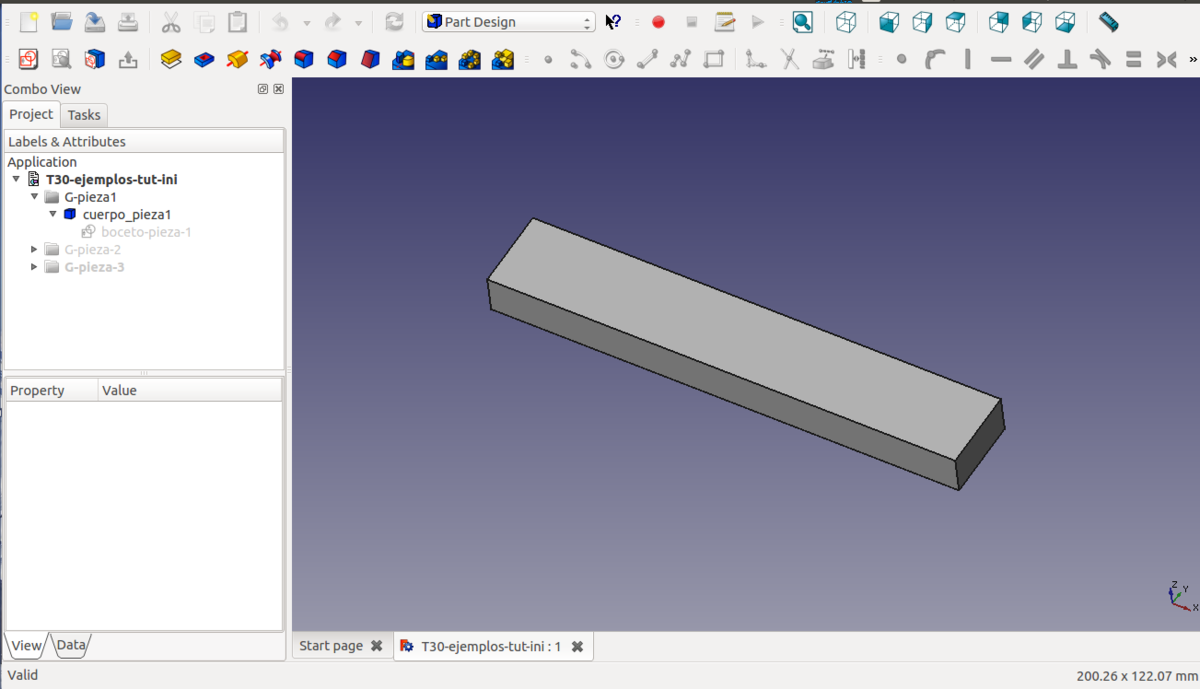The image size is (1200, 689).
Task: Click the Measure distance ruler icon
Action: (1108, 22)
